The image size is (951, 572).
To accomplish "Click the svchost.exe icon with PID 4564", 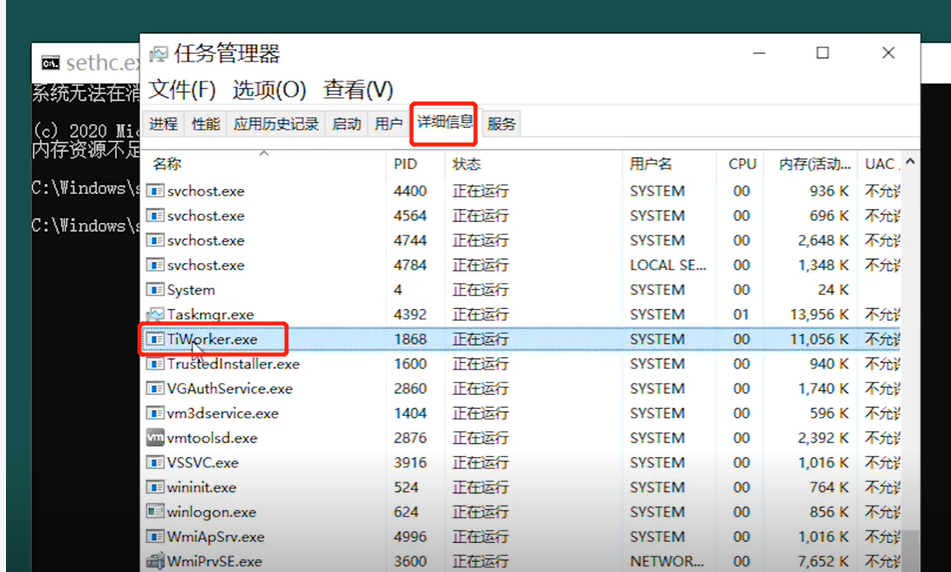I will tap(155, 216).
